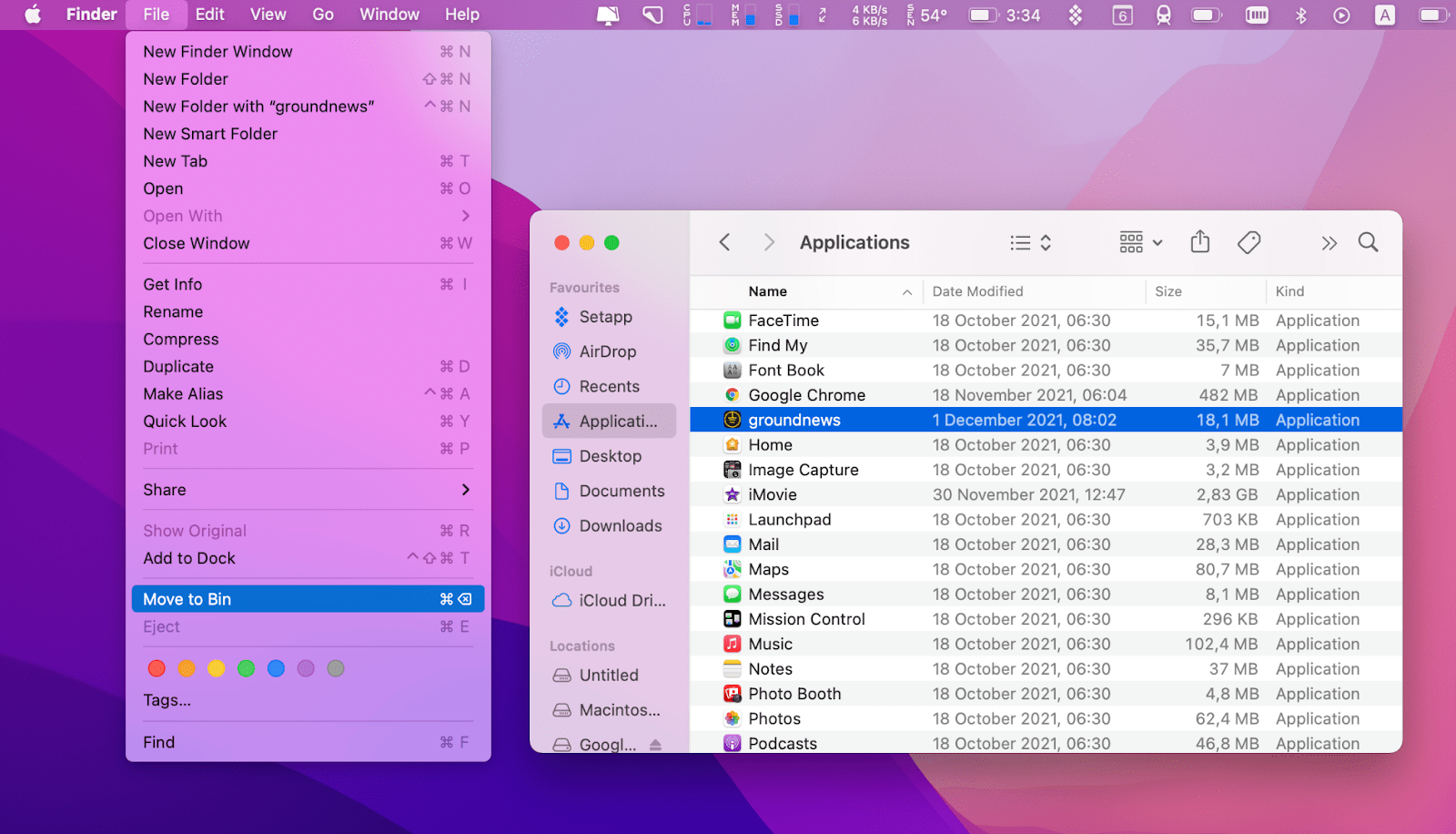
Task: Sort by Date Modified column header
Action: [1034, 291]
